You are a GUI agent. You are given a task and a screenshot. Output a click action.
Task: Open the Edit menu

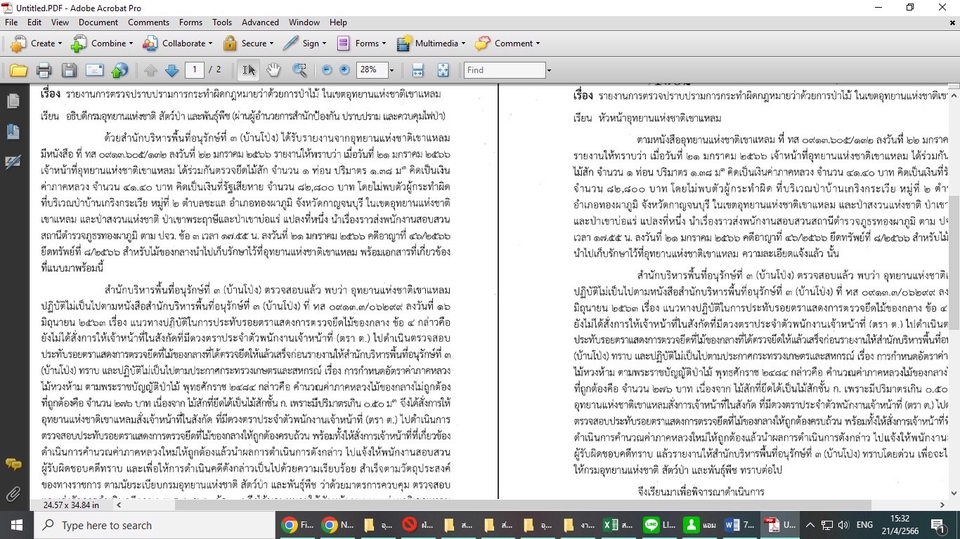(x=34, y=22)
